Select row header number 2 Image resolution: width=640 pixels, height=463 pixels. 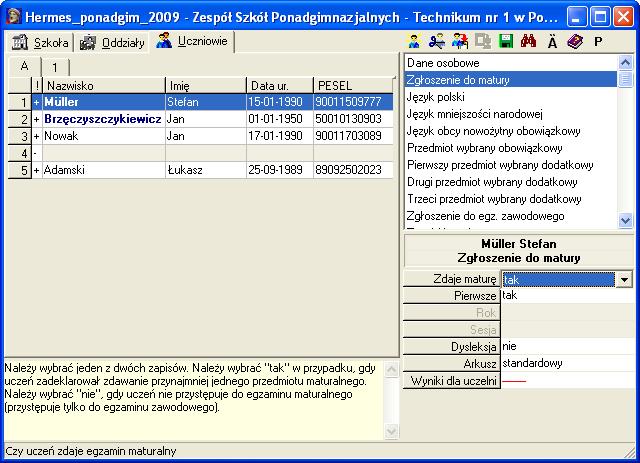(x=20, y=119)
